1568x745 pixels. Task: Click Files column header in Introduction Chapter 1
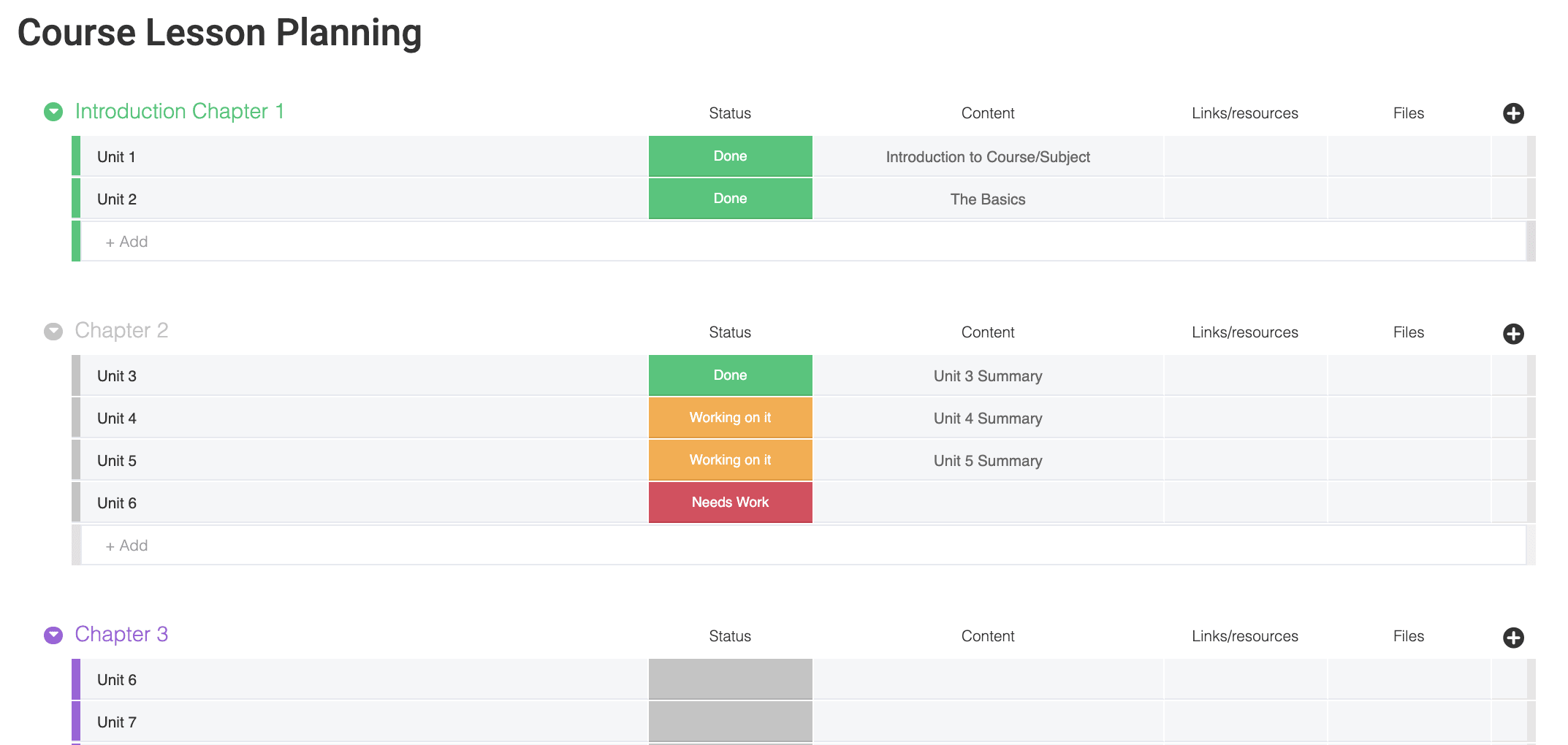pyautogui.click(x=1409, y=113)
